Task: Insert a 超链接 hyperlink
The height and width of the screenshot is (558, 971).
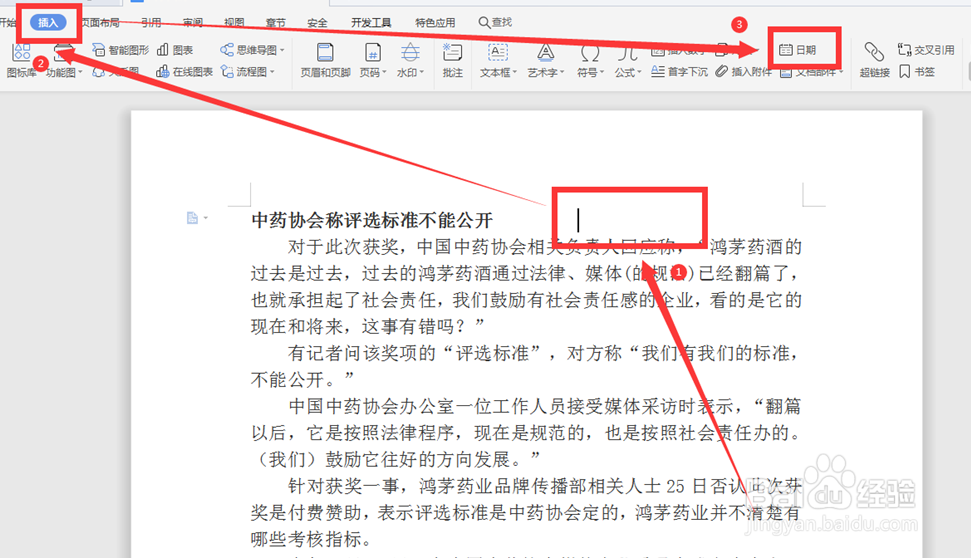Action: (874, 61)
